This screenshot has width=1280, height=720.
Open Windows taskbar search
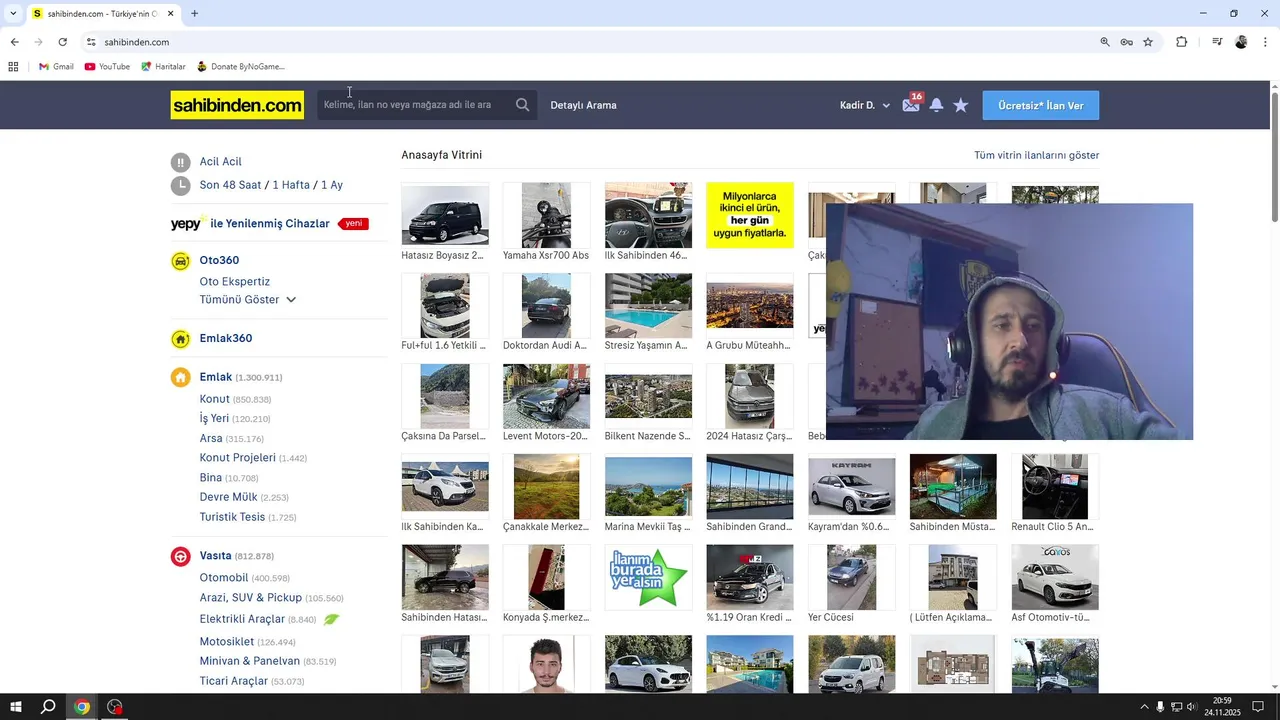coord(48,707)
